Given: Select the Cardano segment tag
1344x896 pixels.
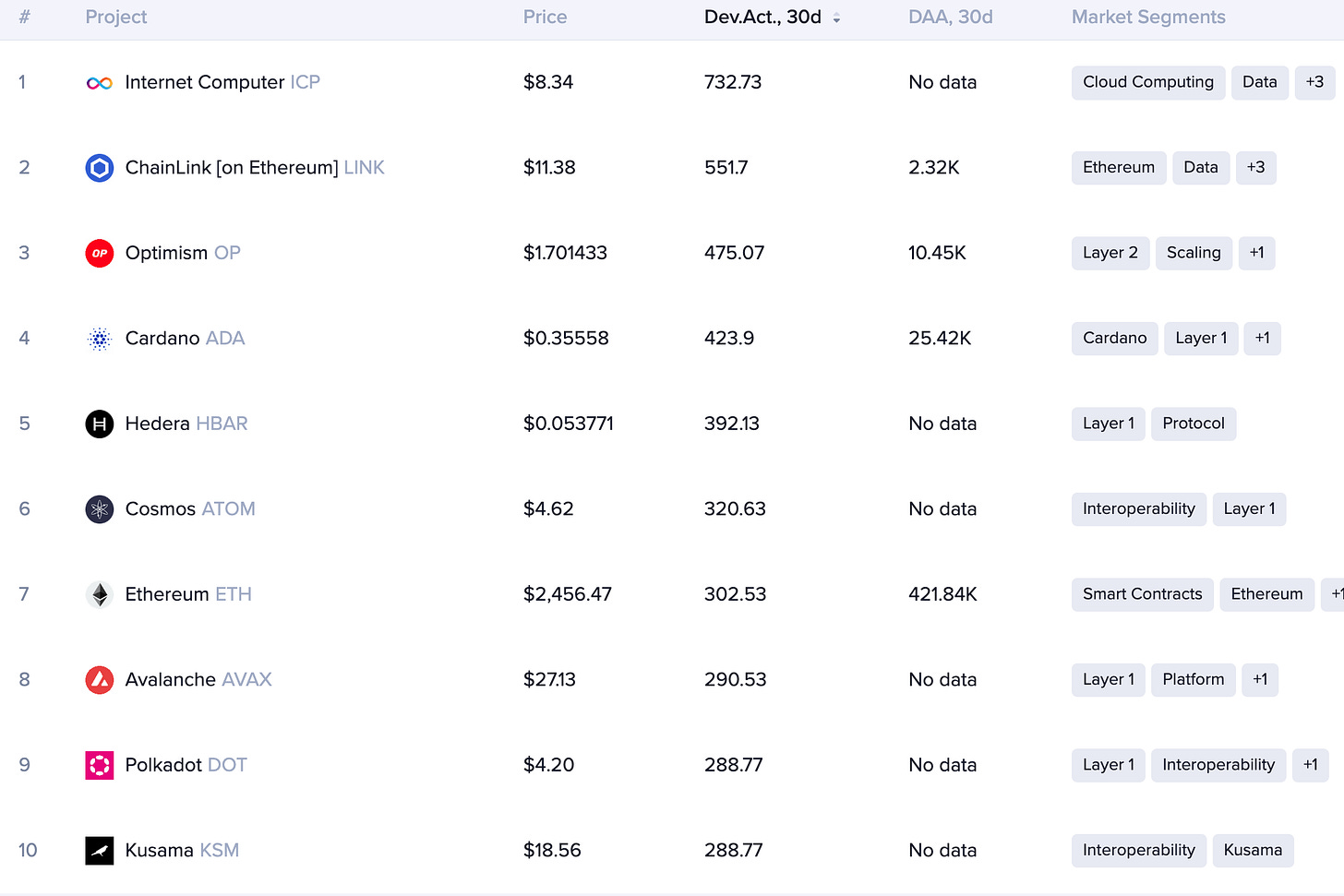Looking at the screenshot, I should [1114, 339].
